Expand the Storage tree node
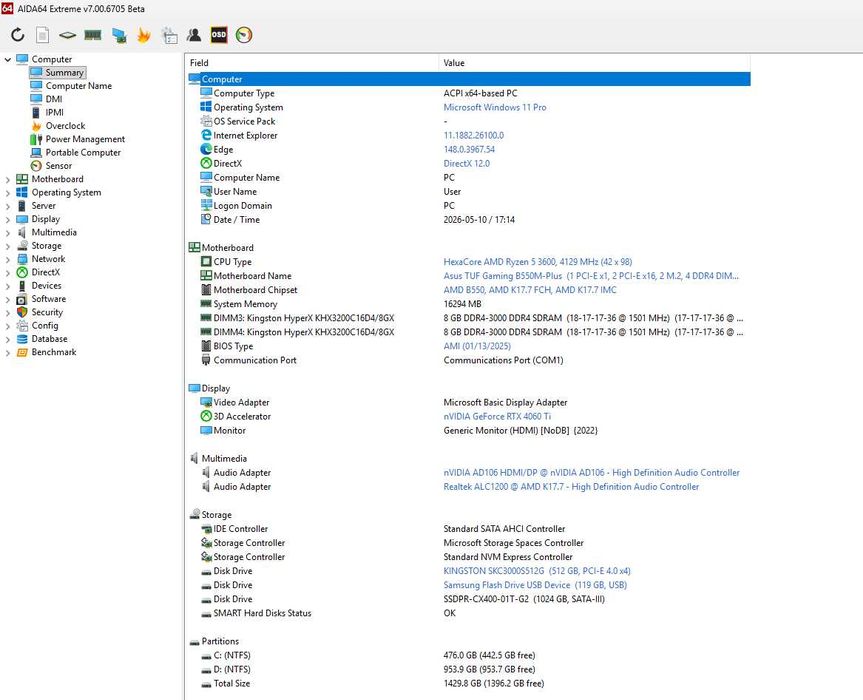863x700 pixels. tap(8, 246)
